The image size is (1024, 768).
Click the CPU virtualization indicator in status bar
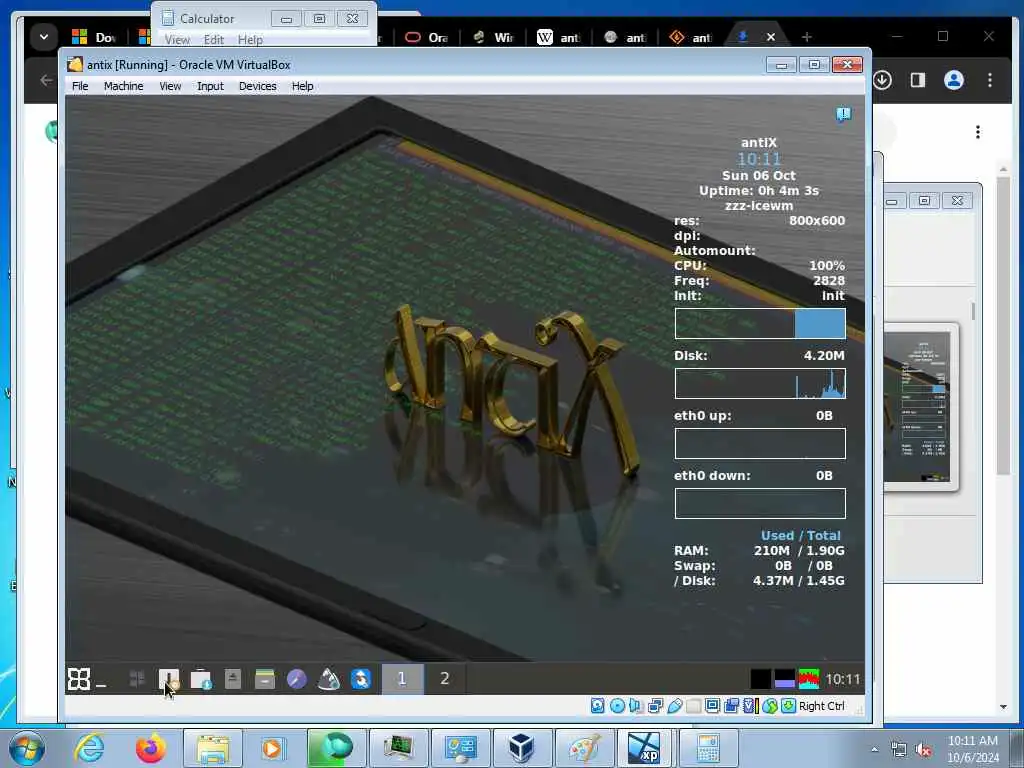751,706
